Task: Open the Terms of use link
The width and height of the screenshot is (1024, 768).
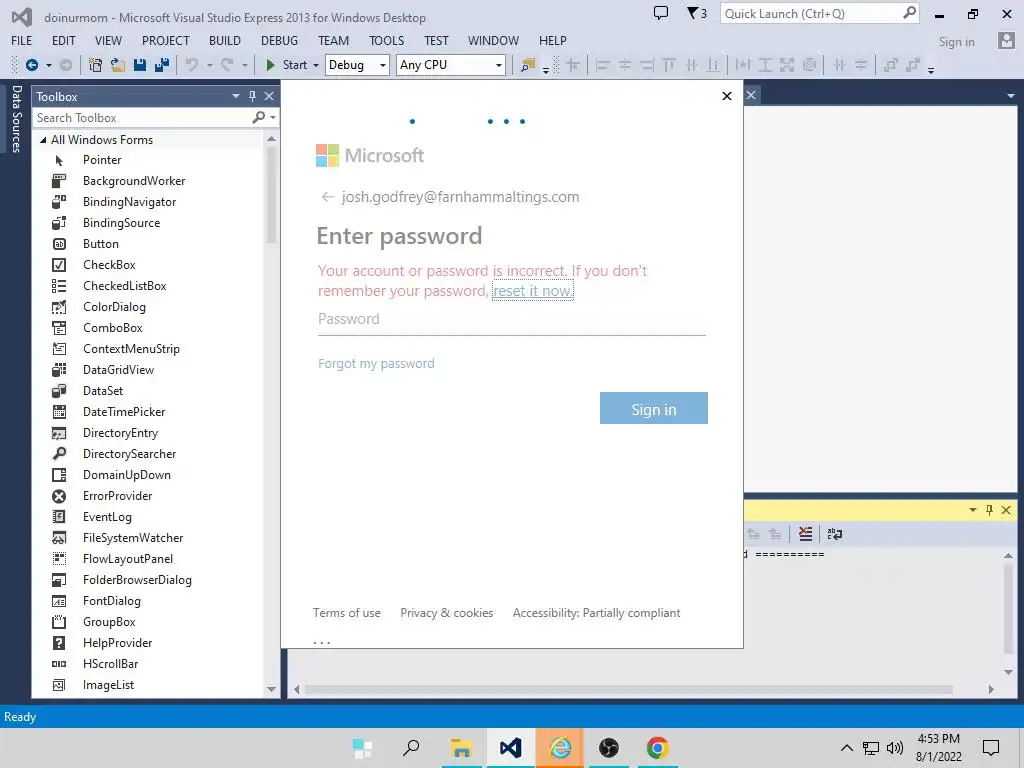Action: pos(346,613)
